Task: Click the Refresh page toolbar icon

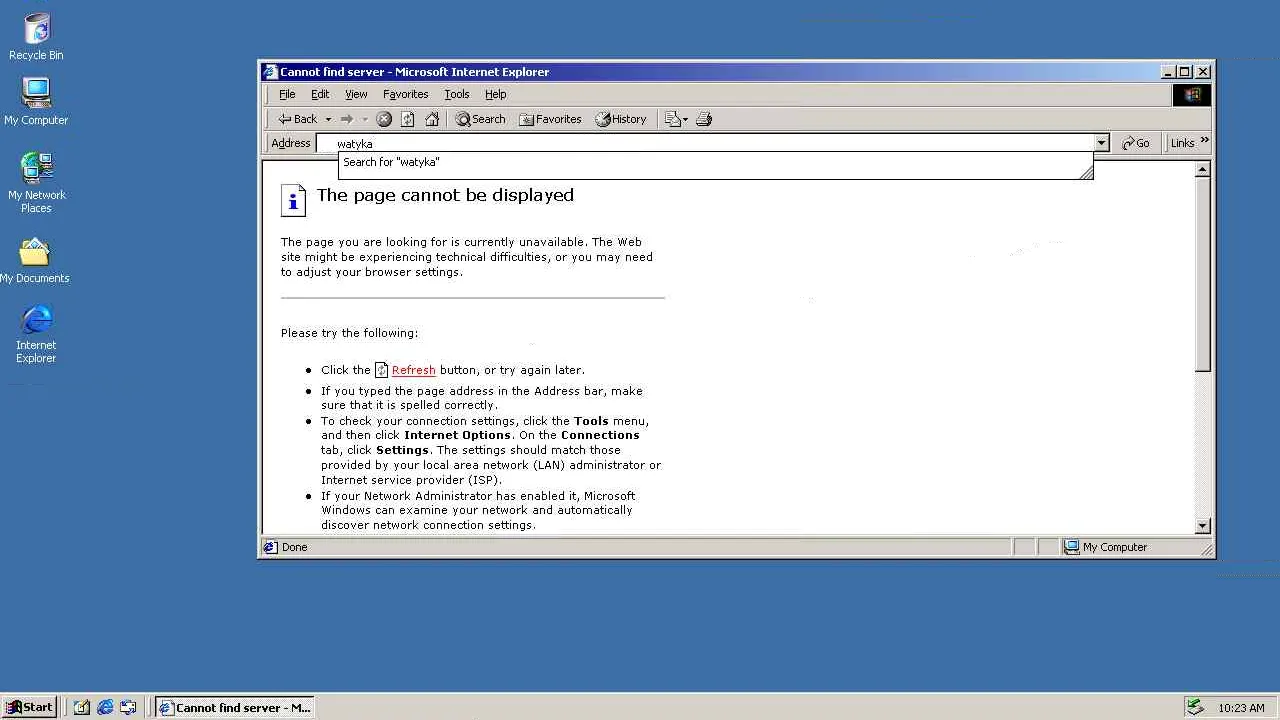Action: [x=408, y=119]
